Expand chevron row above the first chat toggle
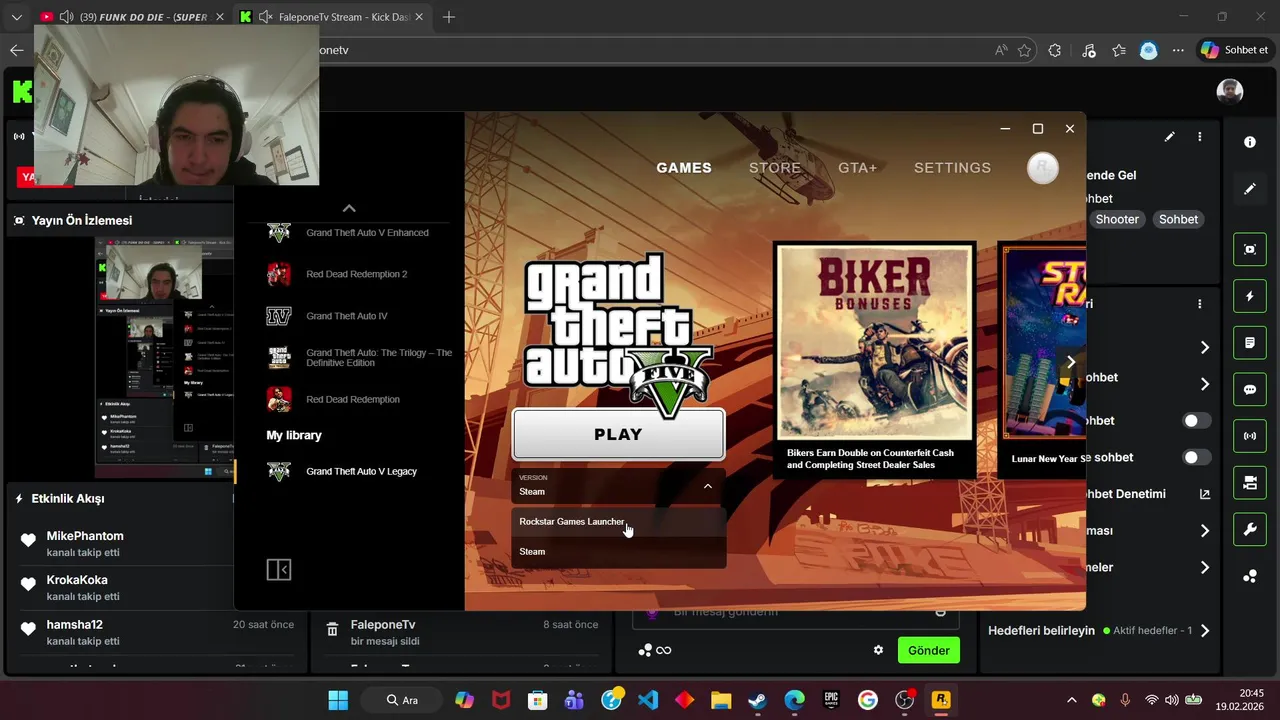This screenshot has width=1280, height=720. point(1204,384)
